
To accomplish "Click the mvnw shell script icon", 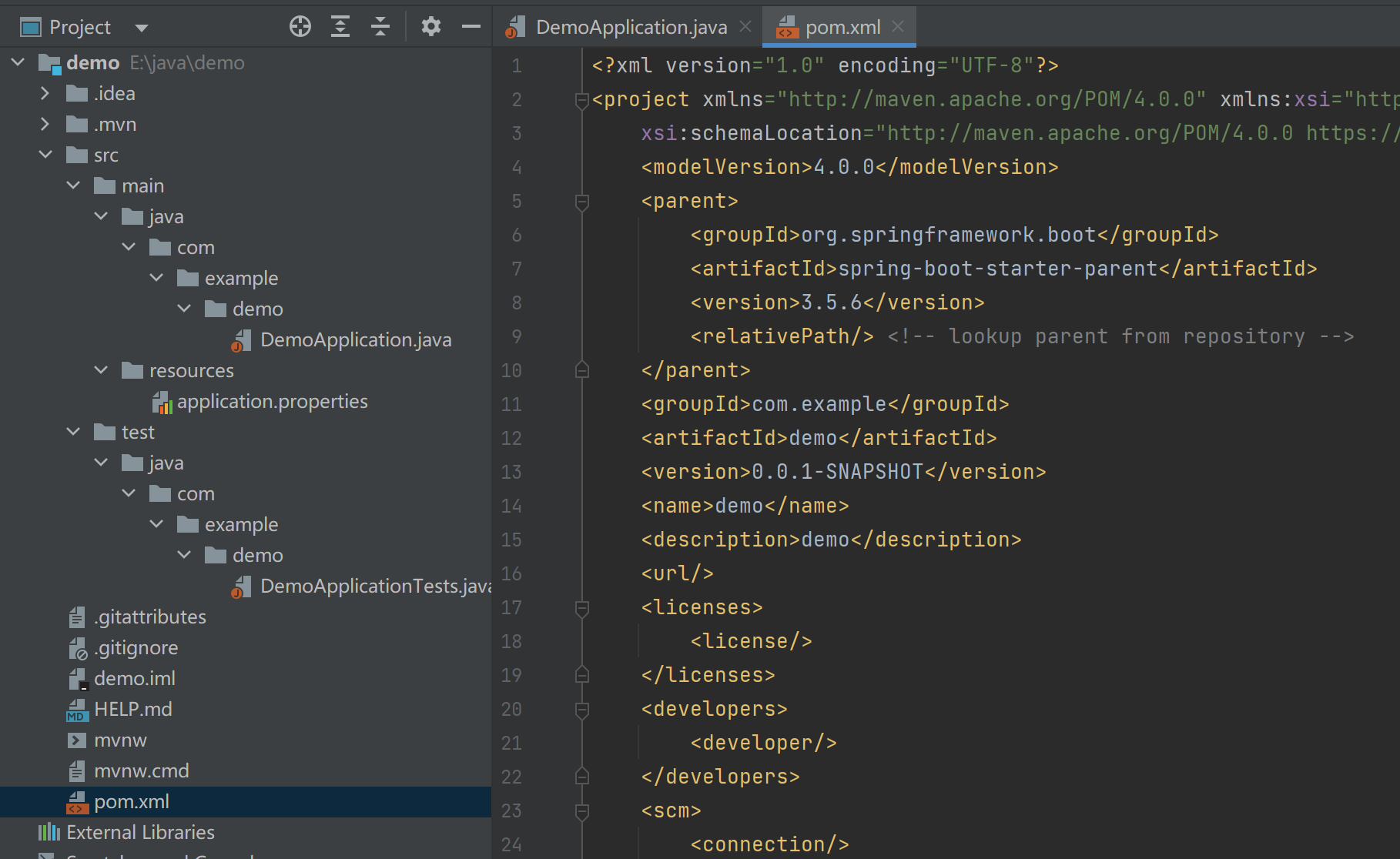I will coord(77,740).
